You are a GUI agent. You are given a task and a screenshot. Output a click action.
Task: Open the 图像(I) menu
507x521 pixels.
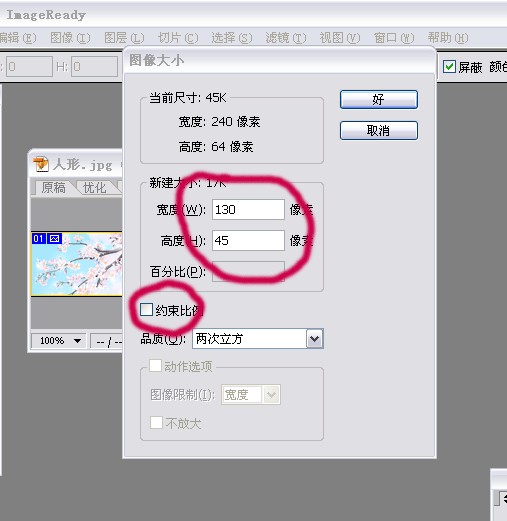[x=70, y=38]
